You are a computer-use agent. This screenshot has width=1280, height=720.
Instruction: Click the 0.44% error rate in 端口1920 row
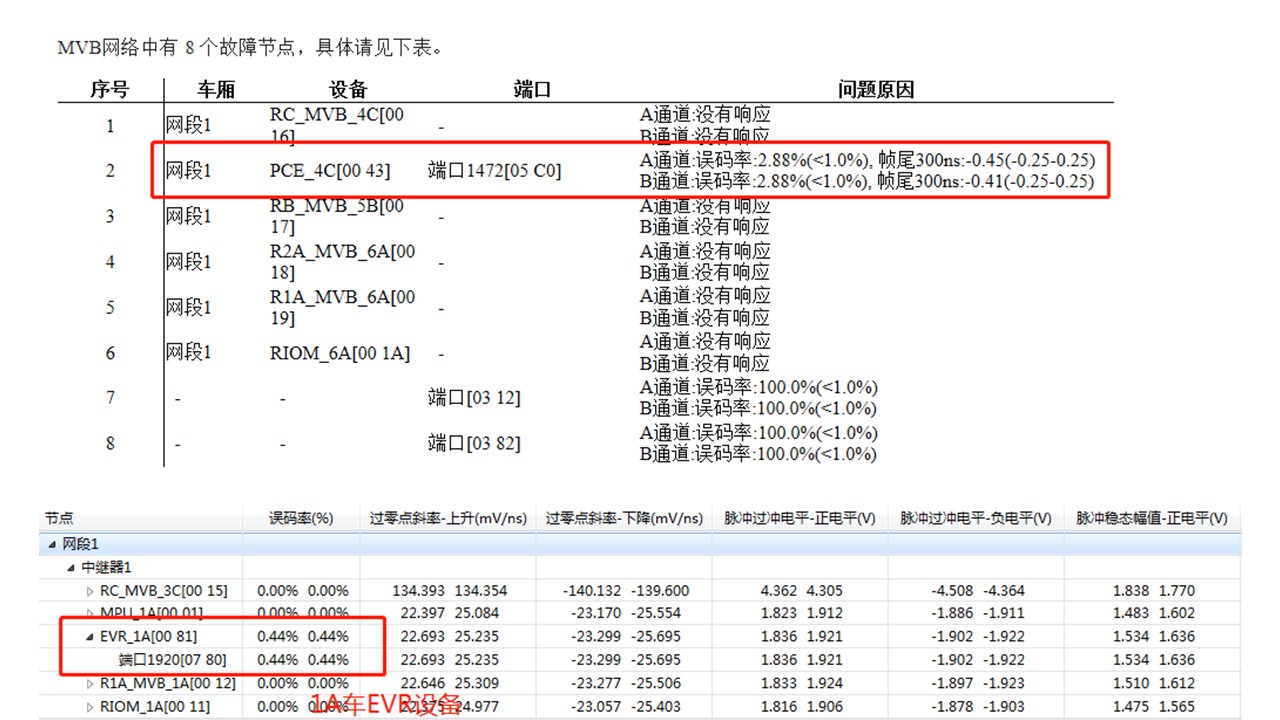click(x=303, y=659)
